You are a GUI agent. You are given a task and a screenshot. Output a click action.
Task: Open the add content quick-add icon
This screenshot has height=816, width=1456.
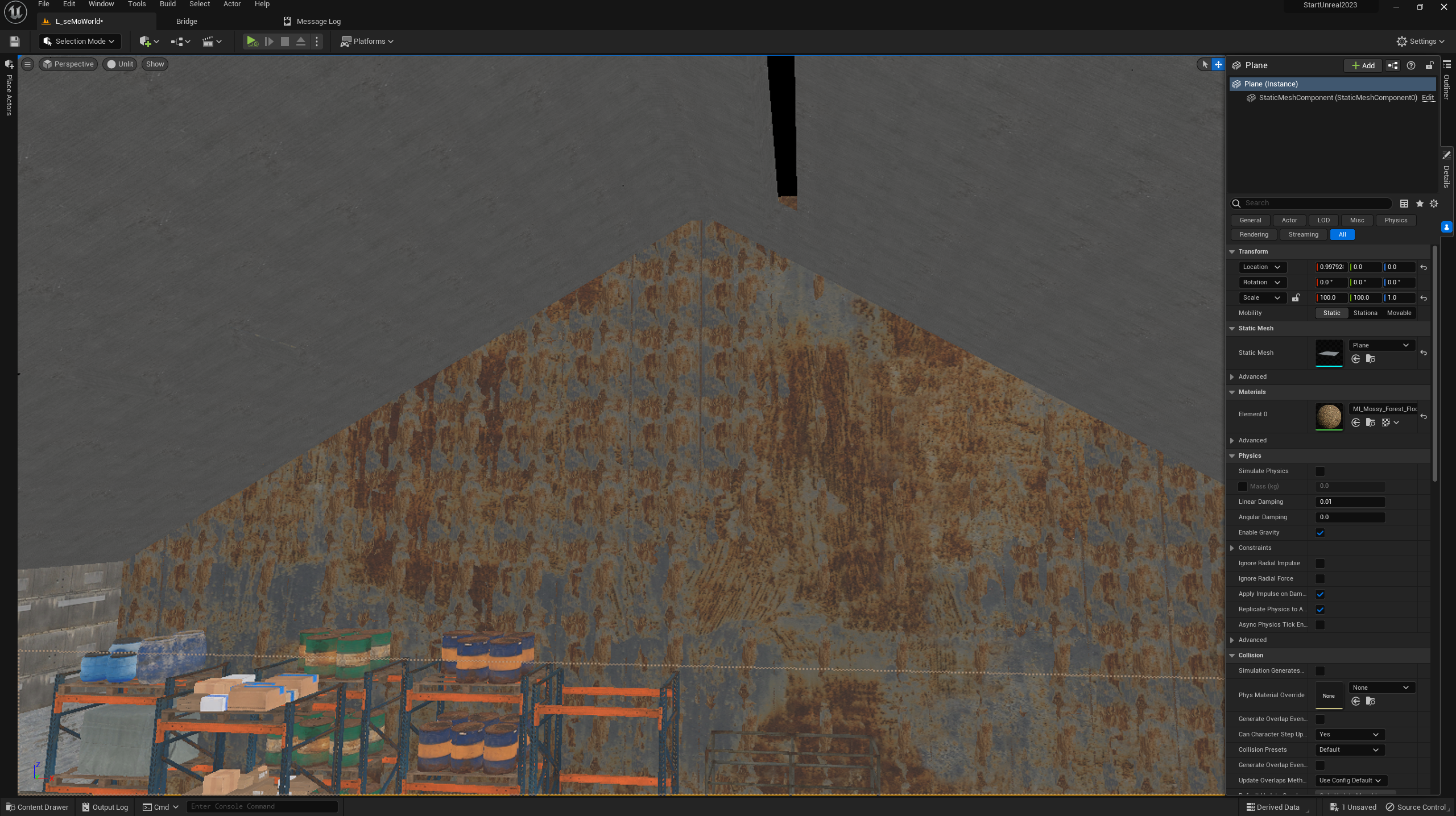coord(146,42)
